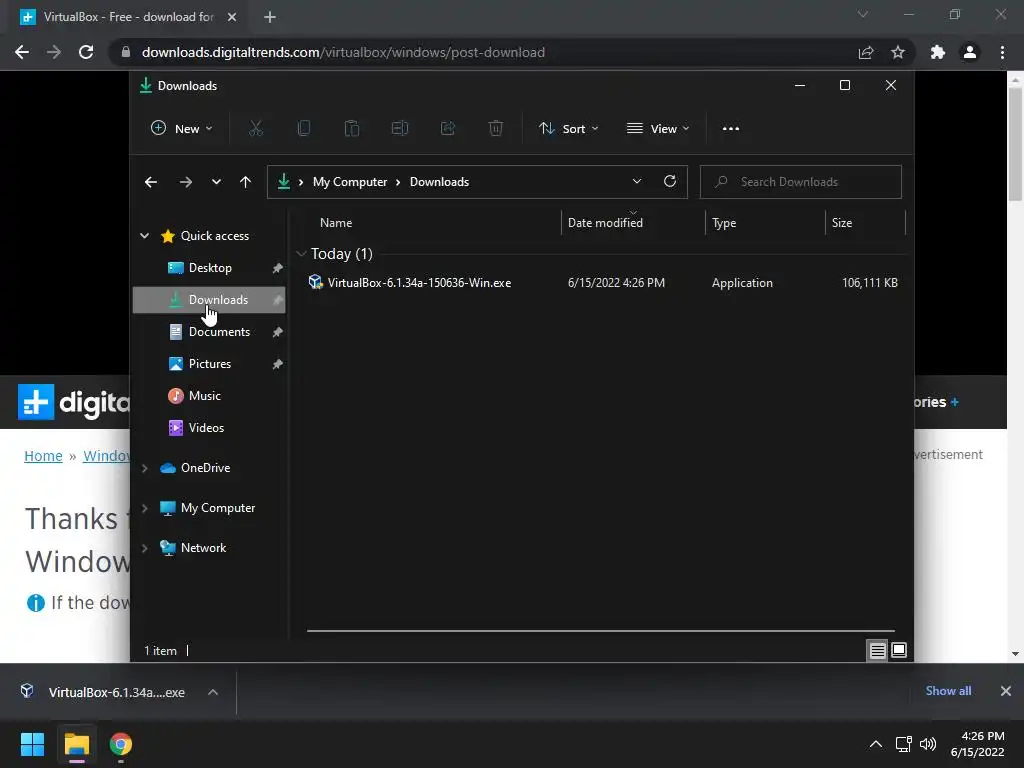Open Chrome extensions puzzle icon
Image resolution: width=1024 pixels, height=768 pixels.
(x=938, y=52)
